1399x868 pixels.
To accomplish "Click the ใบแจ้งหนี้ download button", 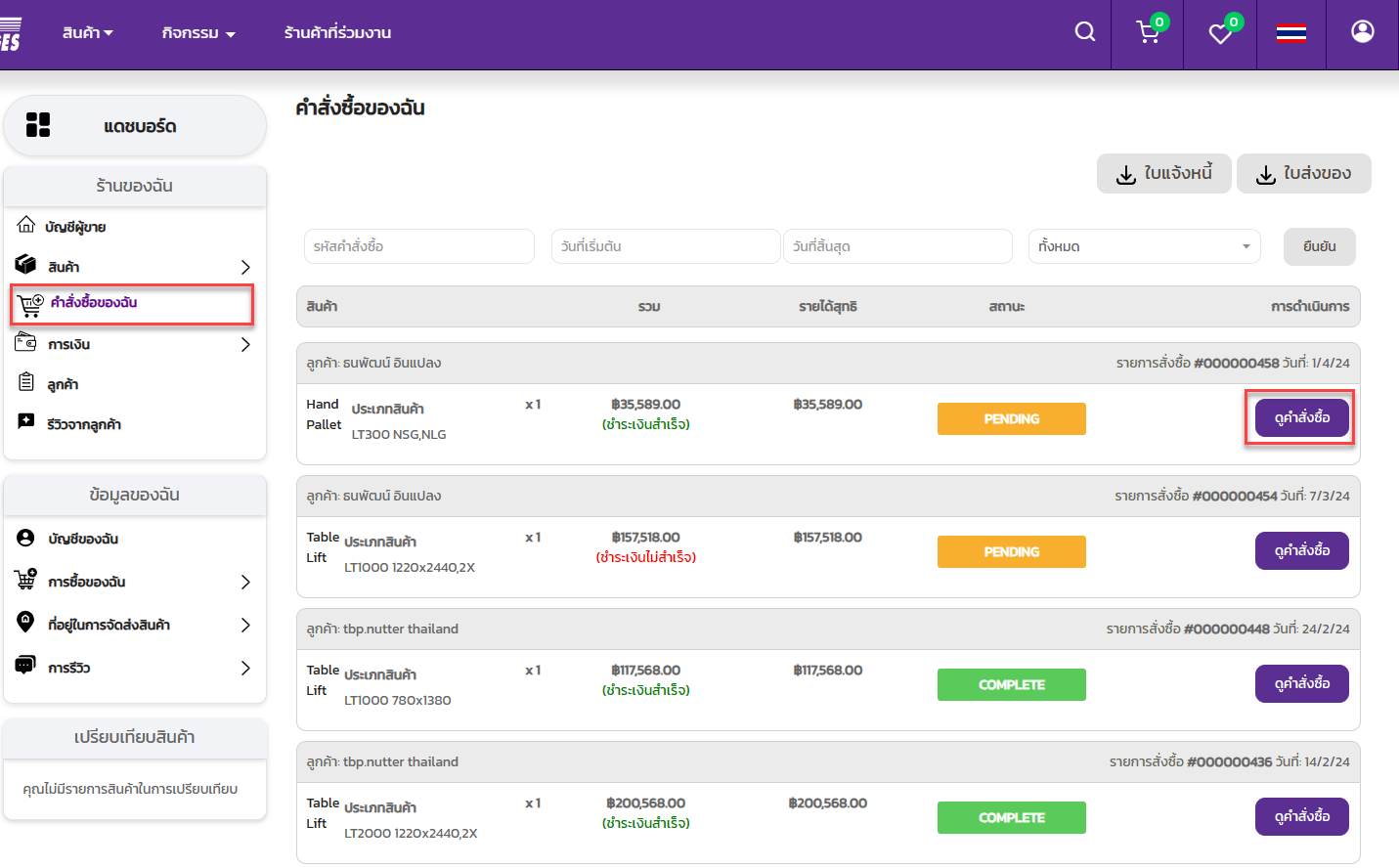I will 1163,174.
